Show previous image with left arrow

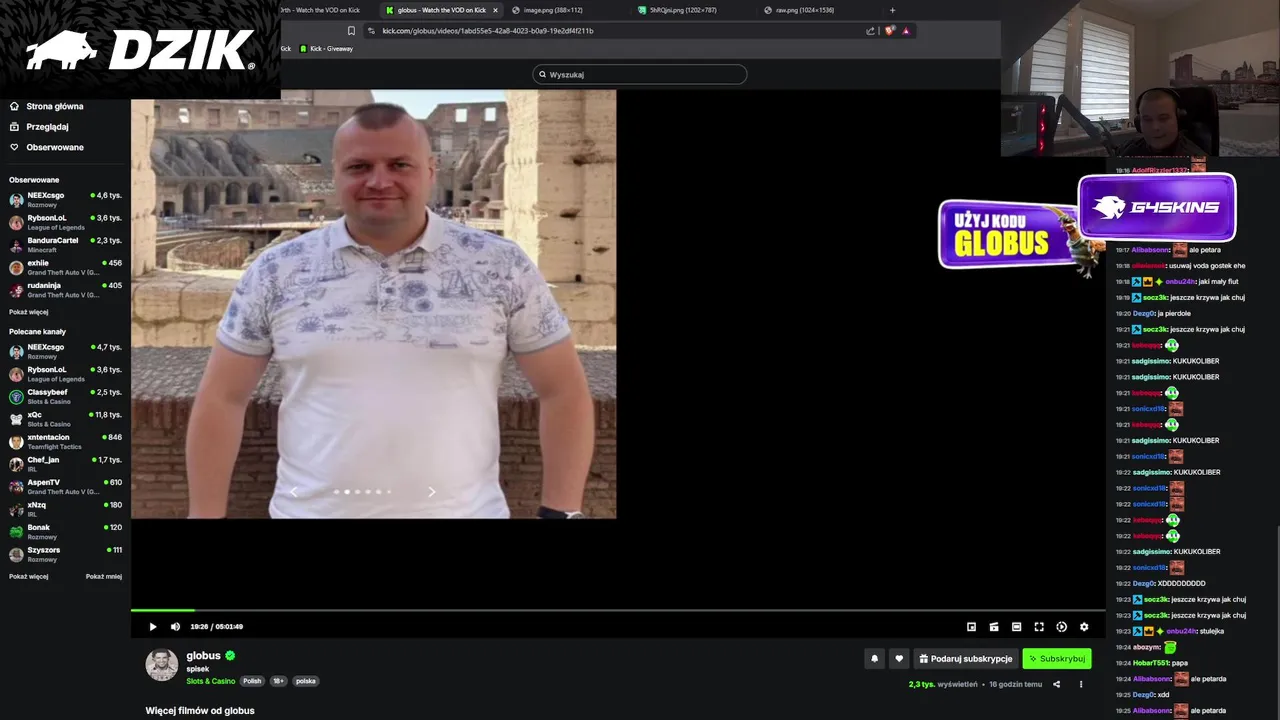coord(294,491)
